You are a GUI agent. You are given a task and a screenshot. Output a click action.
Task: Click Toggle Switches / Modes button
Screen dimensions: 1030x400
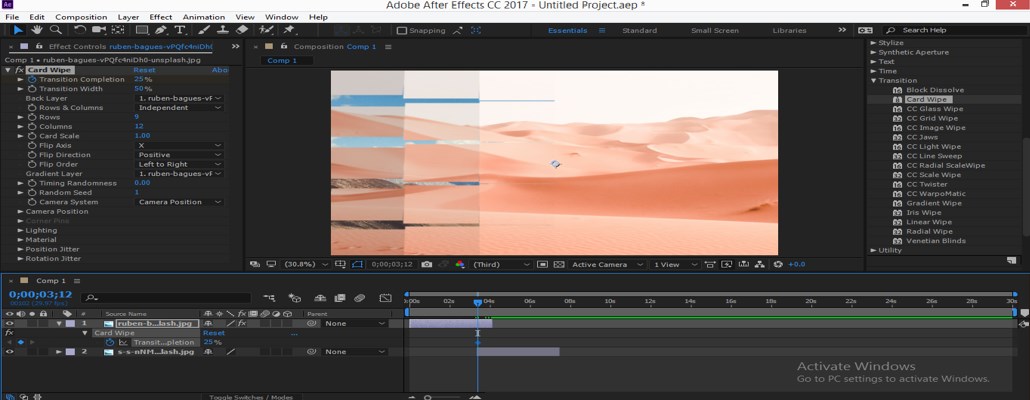(251, 397)
